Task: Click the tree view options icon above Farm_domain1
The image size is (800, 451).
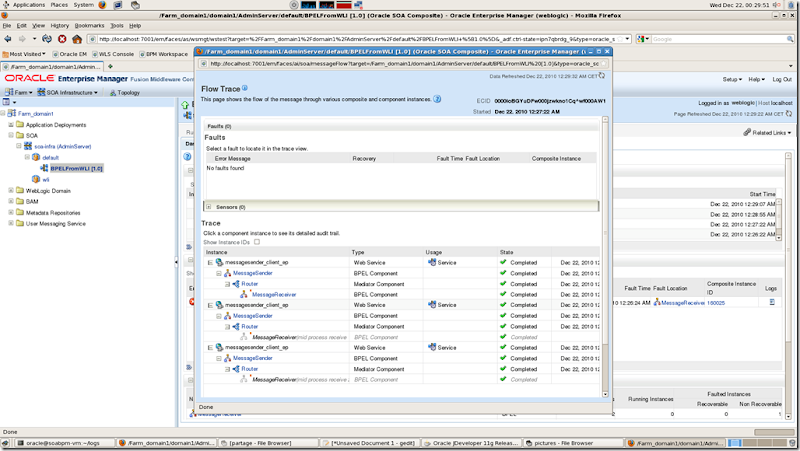Action: pyautogui.click(x=6, y=102)
